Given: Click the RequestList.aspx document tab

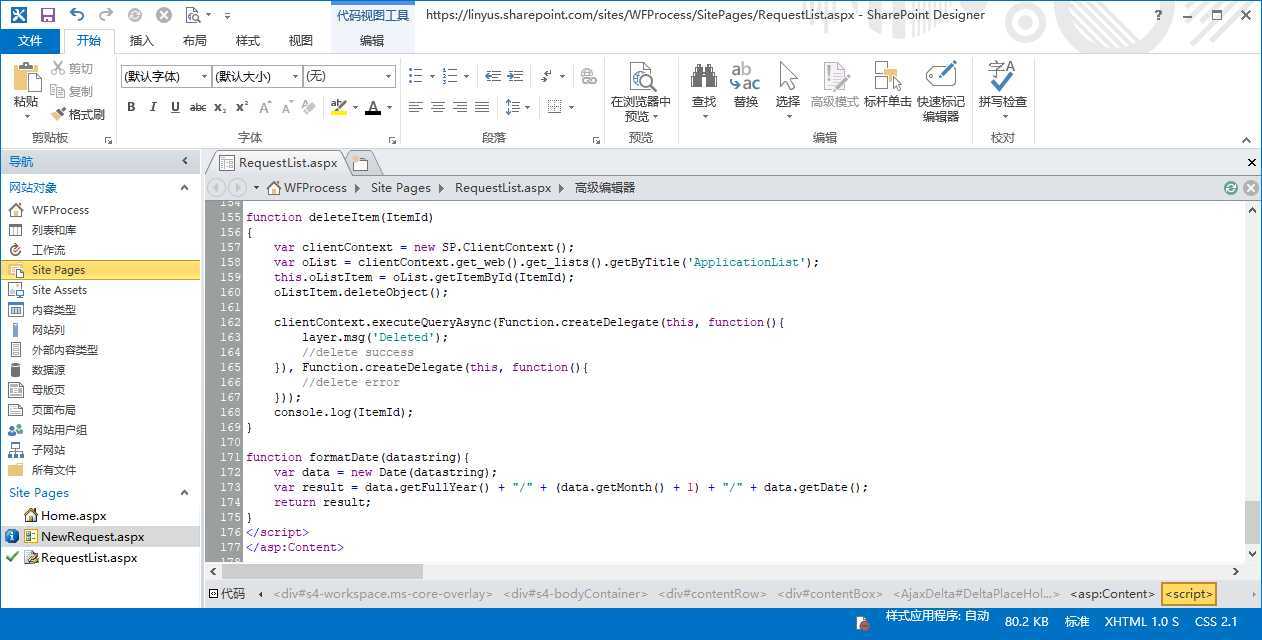Looking at the screenshot, I should pyautogui.click(x=279, y=163).
